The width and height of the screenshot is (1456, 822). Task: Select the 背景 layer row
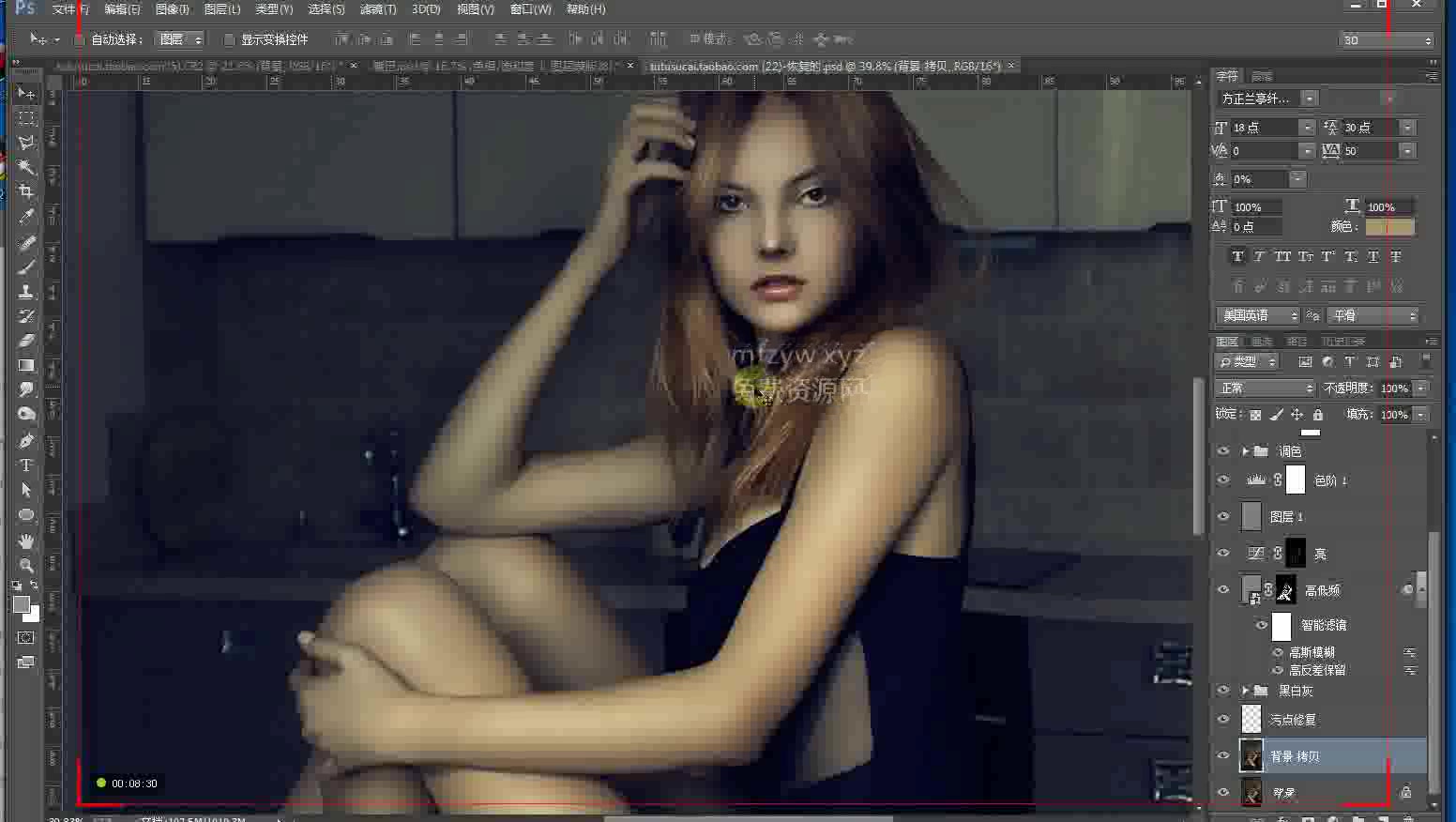1320,792
